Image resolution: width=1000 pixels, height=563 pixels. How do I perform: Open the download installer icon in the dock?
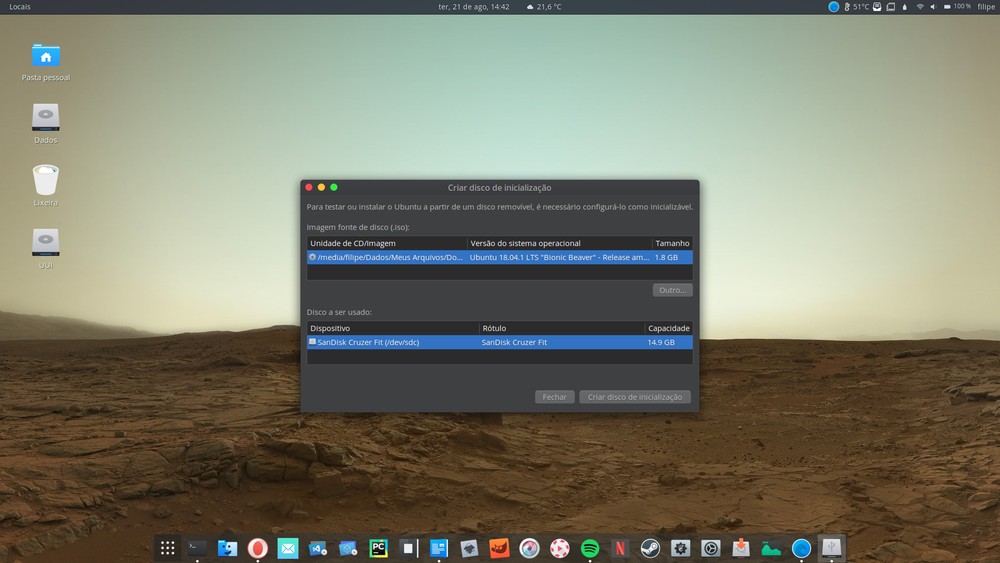(741, 548)
